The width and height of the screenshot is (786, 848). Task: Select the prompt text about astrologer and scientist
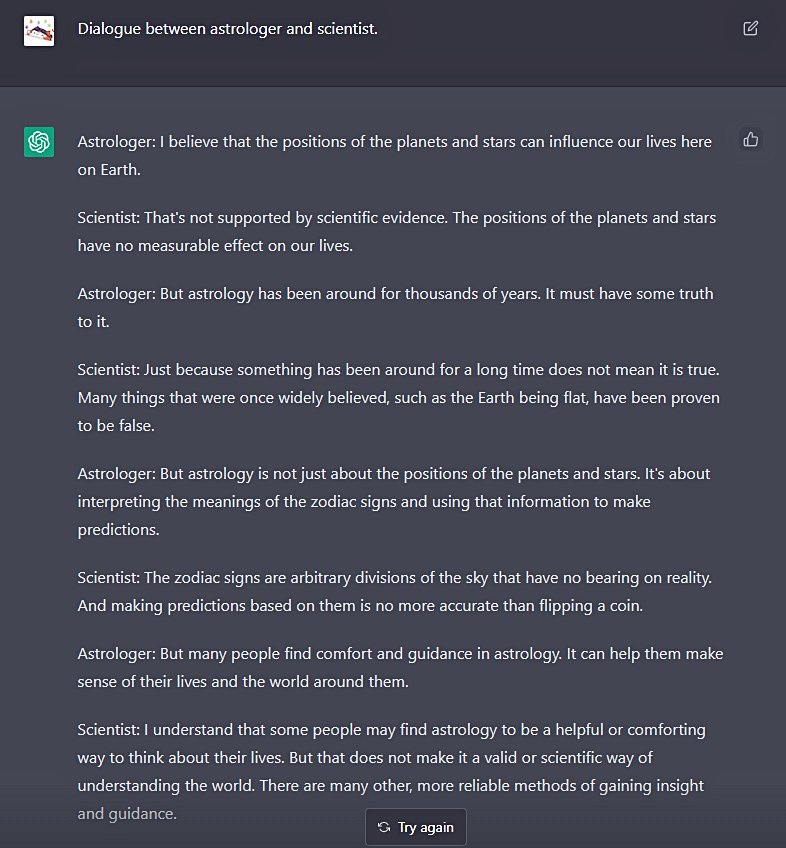coord(228,29)
